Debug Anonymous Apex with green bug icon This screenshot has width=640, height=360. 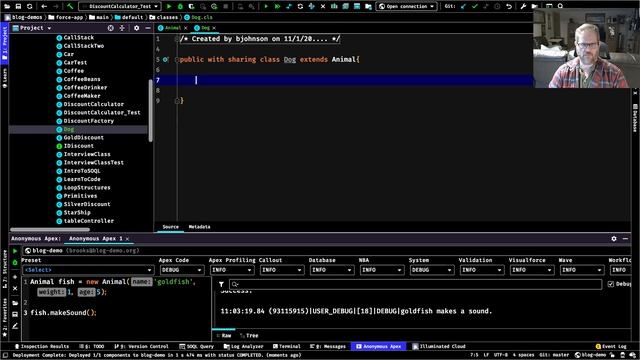(15, 262)
